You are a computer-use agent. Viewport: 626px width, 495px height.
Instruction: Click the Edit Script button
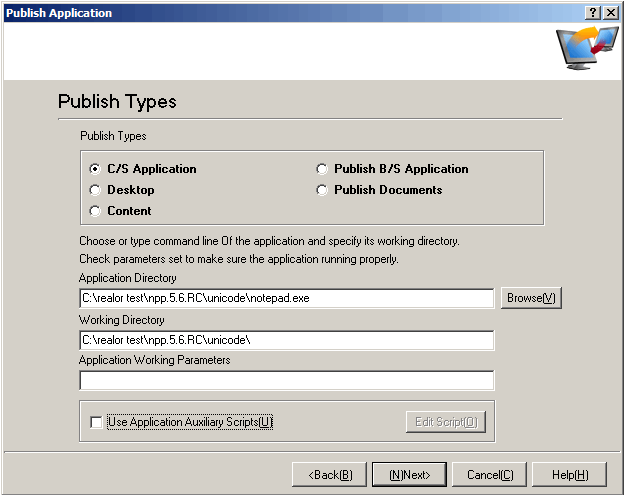point(445,422)
